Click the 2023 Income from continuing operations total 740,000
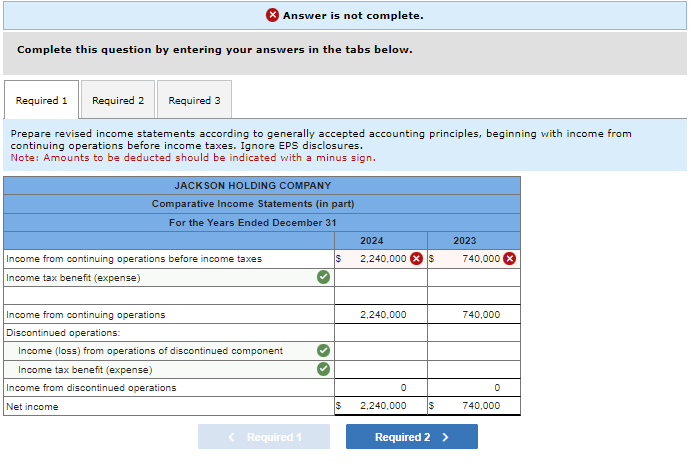697x467 pixels. point(481,315)
